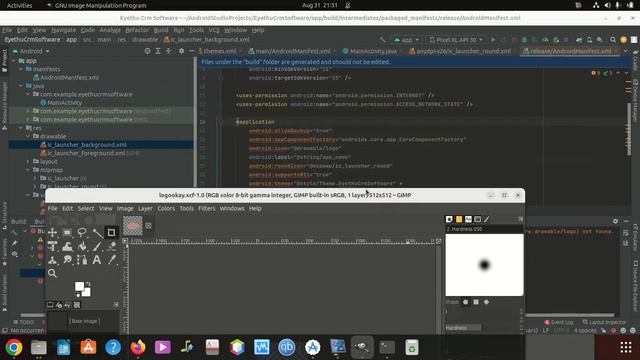
Task: Adjust the Hardness slider in brush editor
Action: 482,328
